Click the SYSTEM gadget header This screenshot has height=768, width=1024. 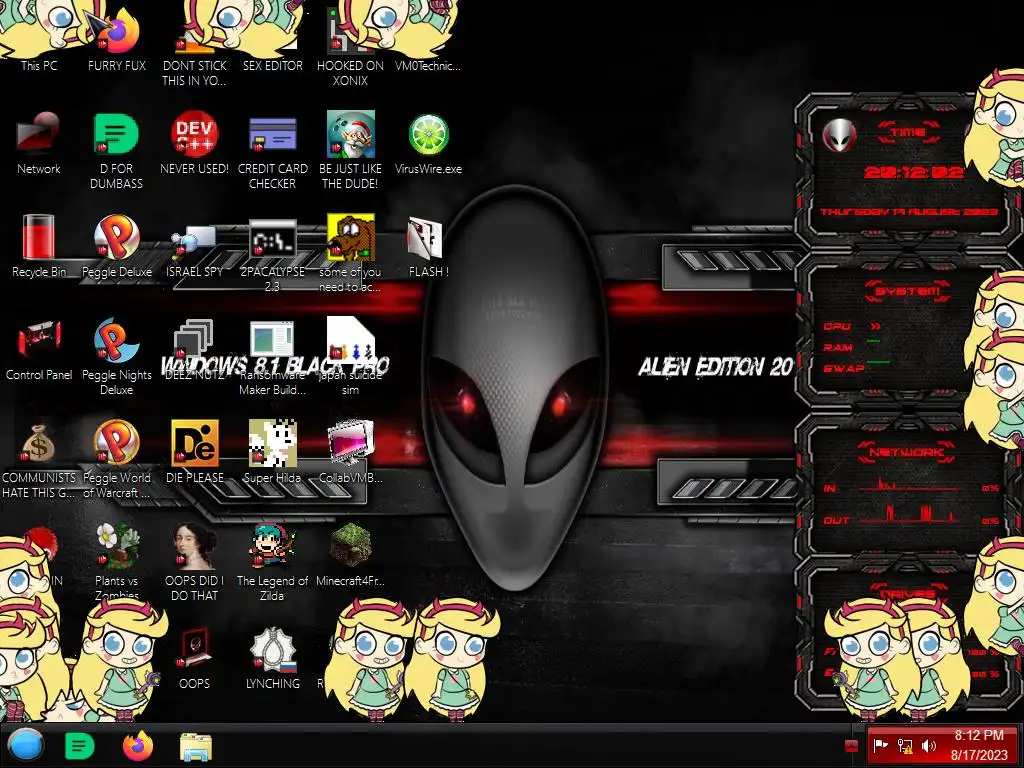point(907,291)
